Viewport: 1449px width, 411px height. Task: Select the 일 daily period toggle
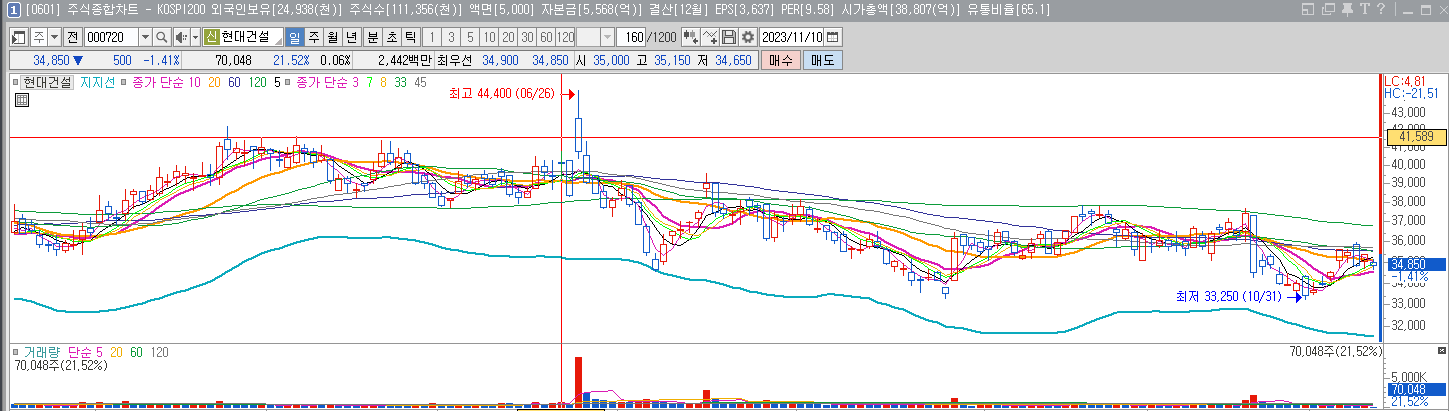294,37
